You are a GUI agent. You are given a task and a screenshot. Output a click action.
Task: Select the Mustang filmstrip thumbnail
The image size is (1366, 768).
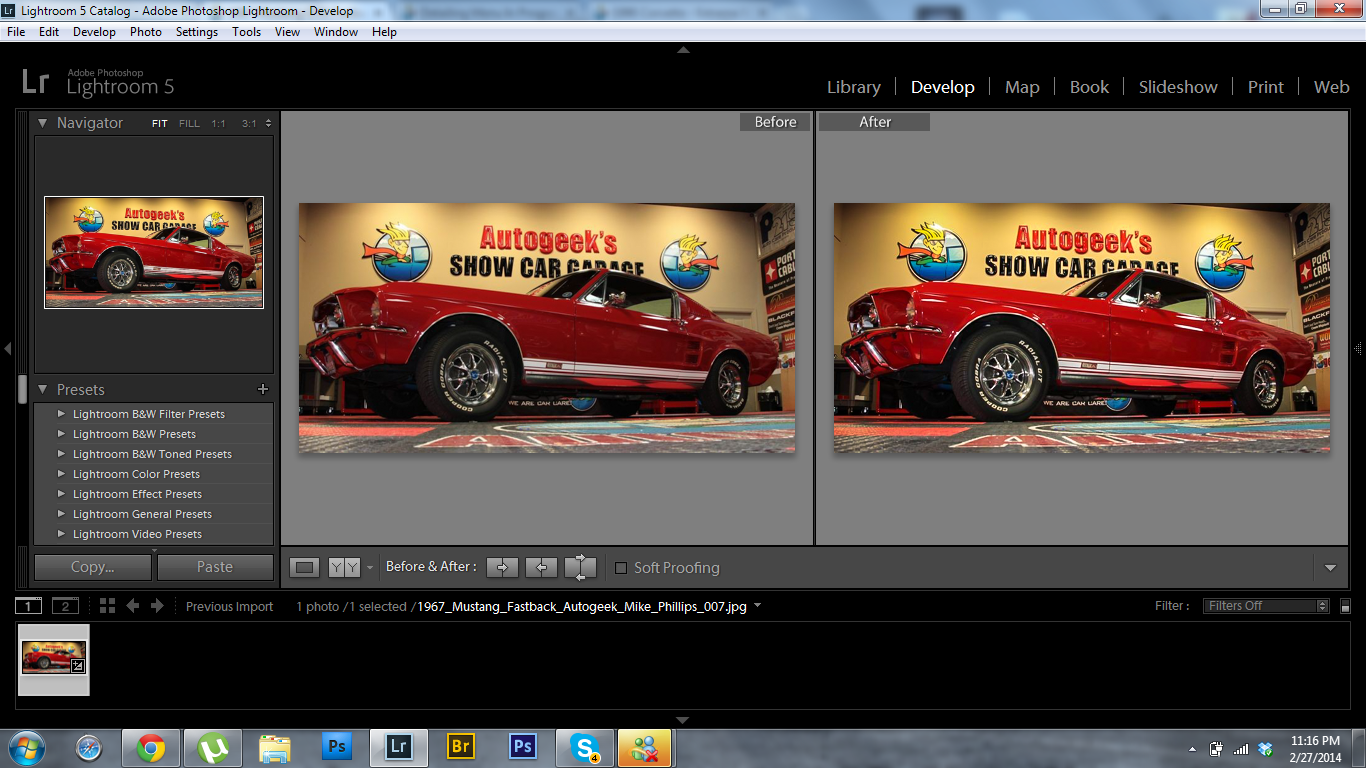coord(54,659)
